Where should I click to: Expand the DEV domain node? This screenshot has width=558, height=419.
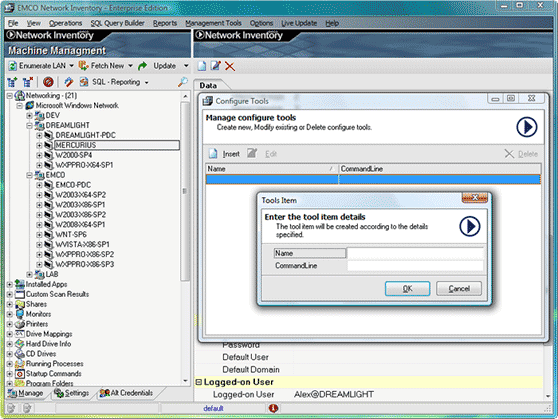(30, 115)
